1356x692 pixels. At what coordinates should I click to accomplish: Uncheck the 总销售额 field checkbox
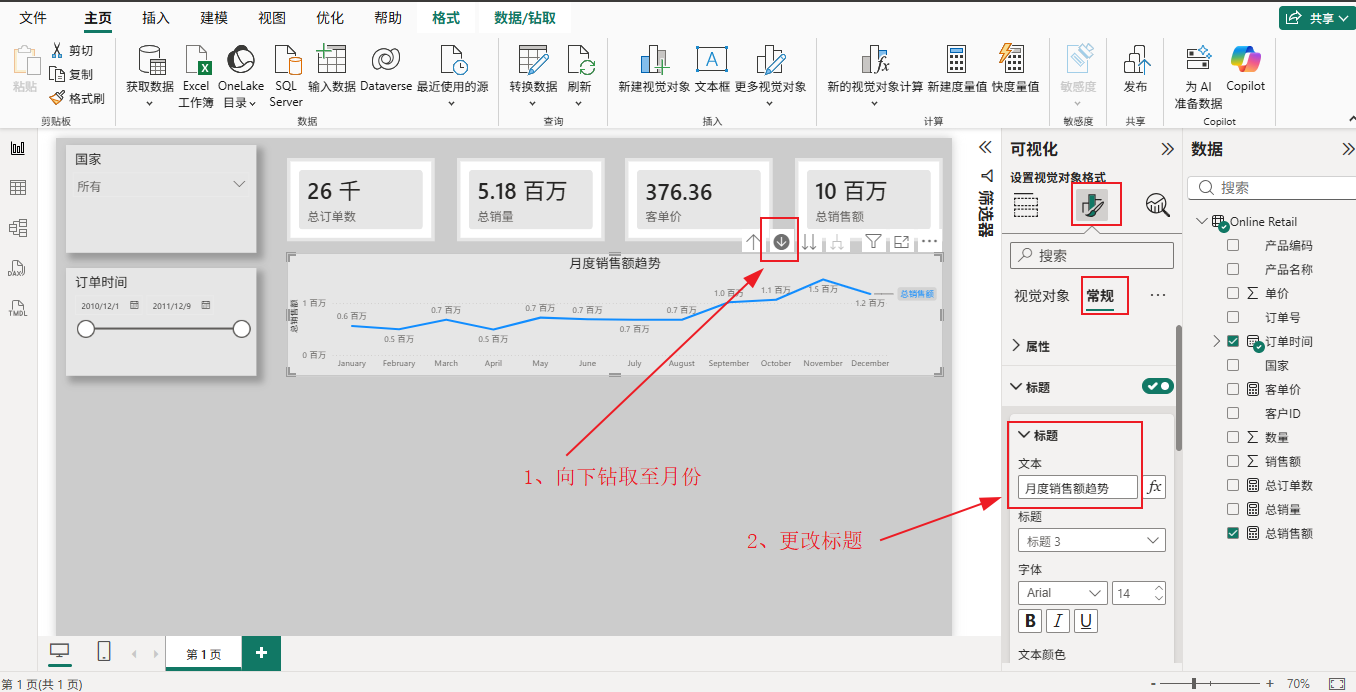(x=1233, y=533)
